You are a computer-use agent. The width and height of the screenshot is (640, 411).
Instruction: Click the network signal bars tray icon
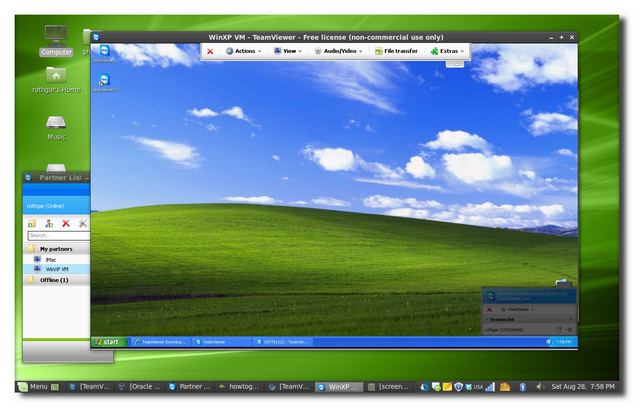click(x=490, y=387)
